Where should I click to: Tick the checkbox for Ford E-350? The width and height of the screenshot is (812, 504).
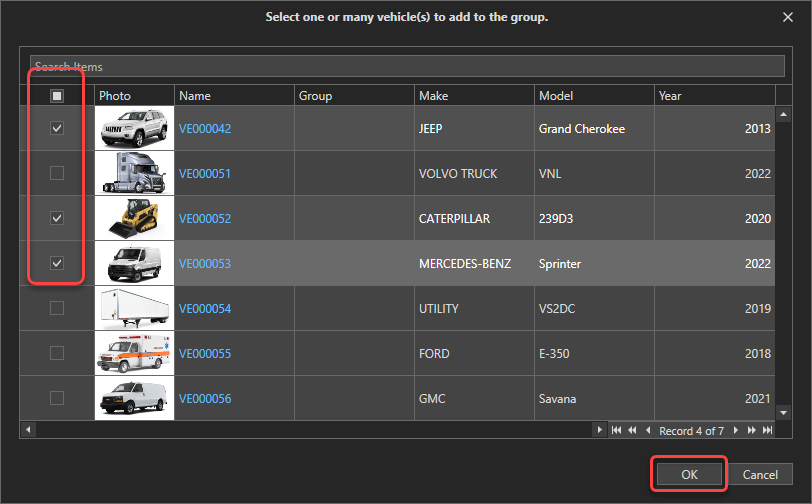coord(57,353)
